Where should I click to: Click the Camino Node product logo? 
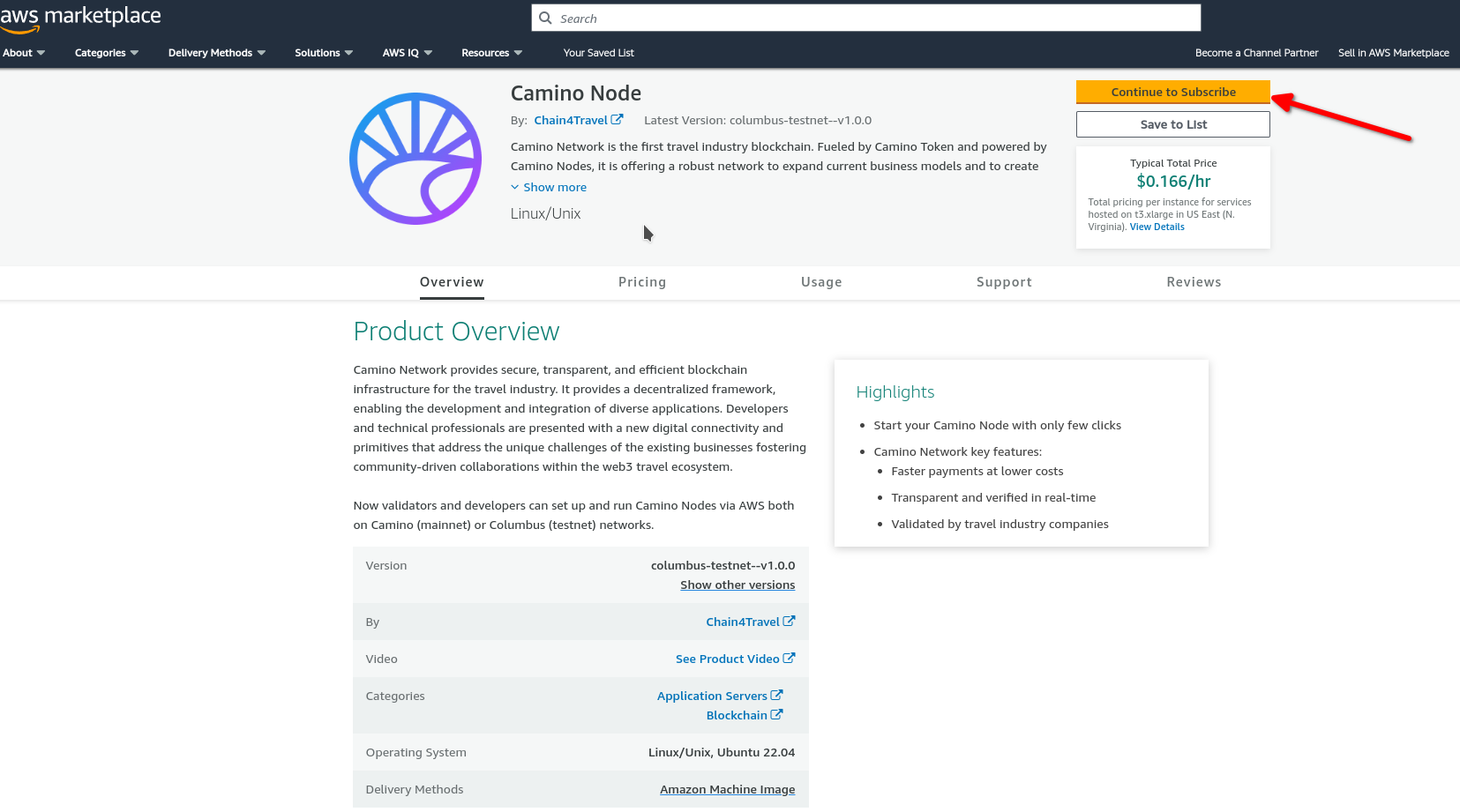click(416, 159)
